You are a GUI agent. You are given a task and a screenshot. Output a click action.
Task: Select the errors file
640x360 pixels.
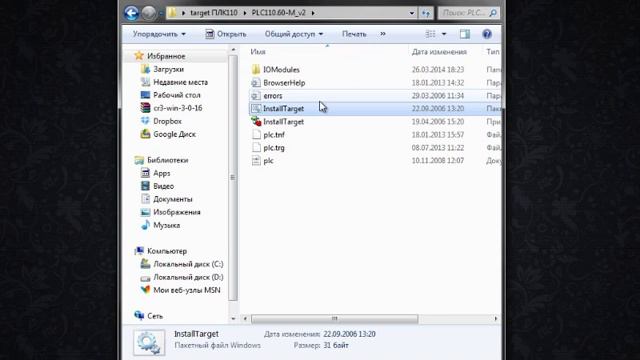pos(273,96)
